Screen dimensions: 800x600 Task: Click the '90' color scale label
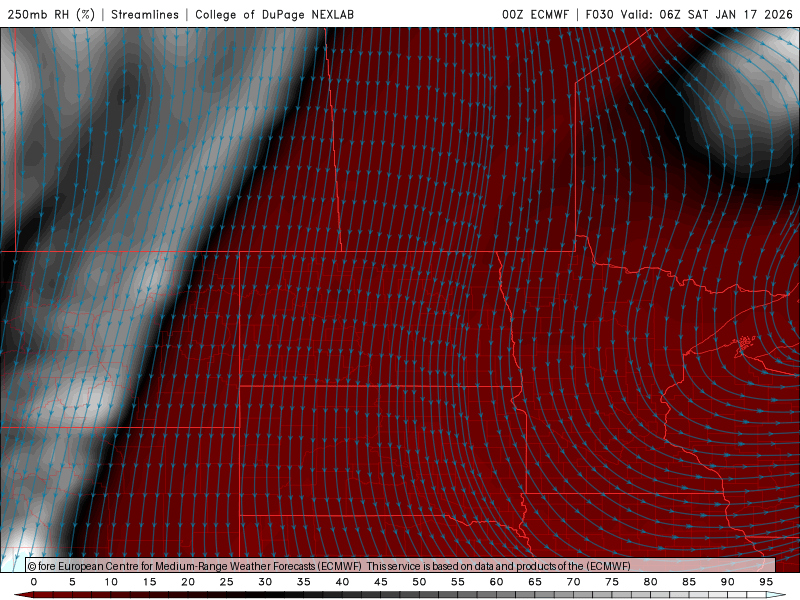(x=728, y=582)
